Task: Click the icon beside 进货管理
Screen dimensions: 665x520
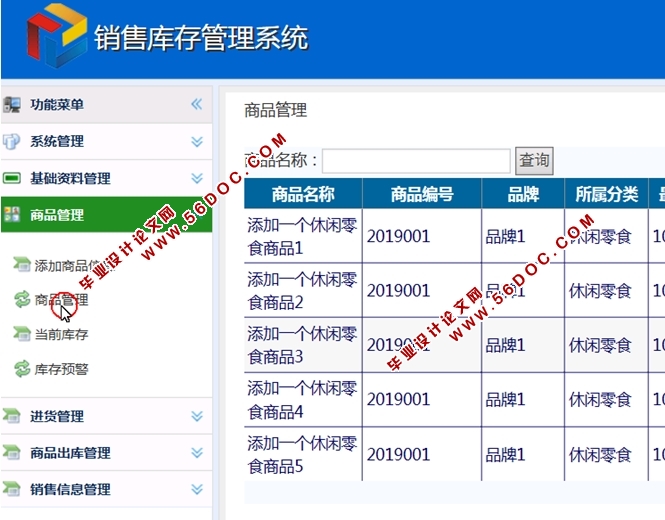Action: pyautogui.click(x=11, y=416)
